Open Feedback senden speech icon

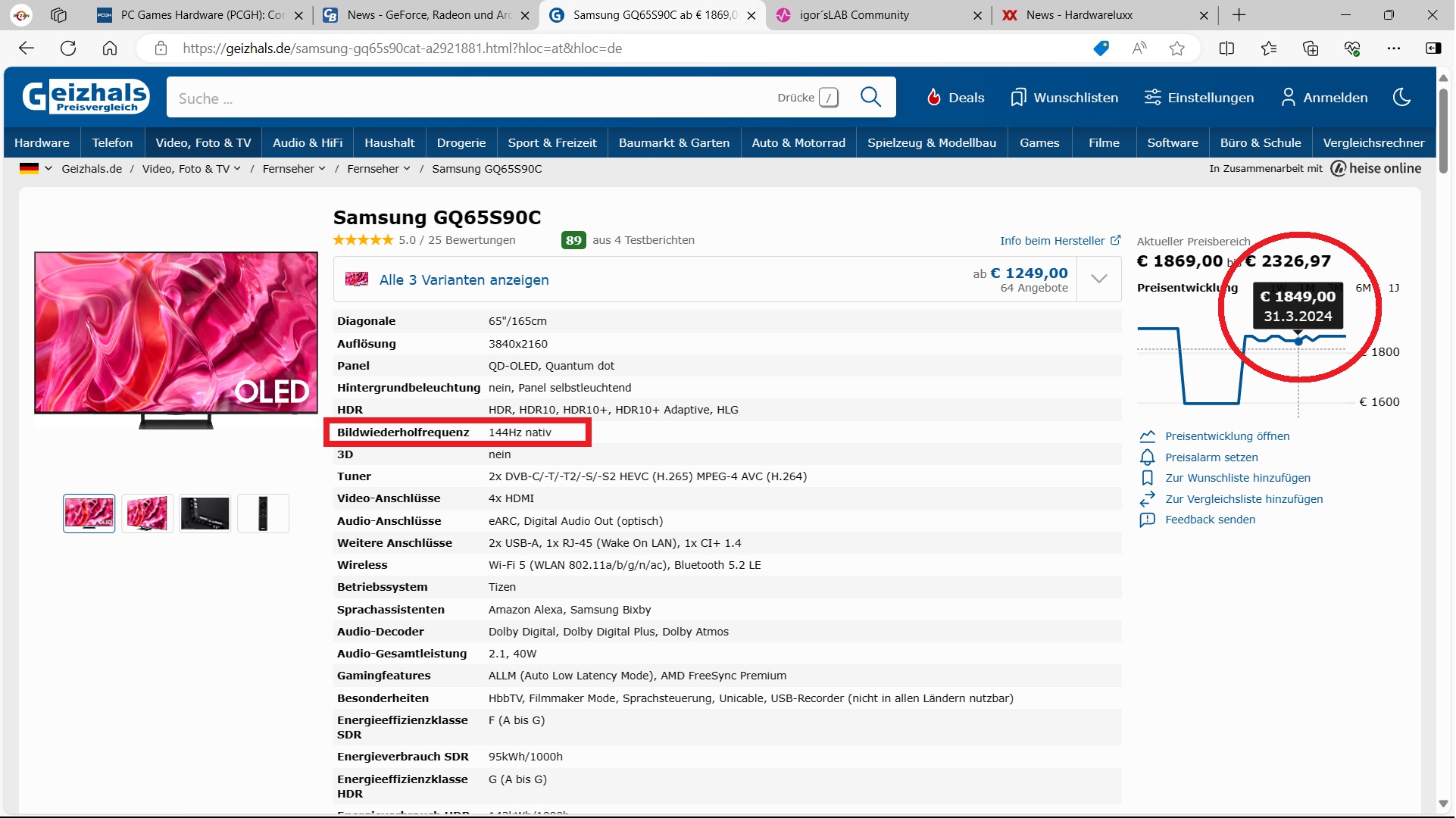click(1147, 520)
